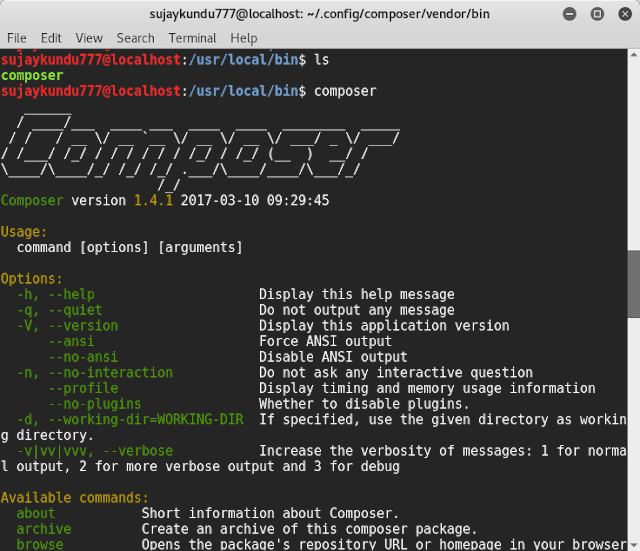The height and width of the screenshot is (551, 640).
Task: Click 'Usage:' heading
Action: 24,232
